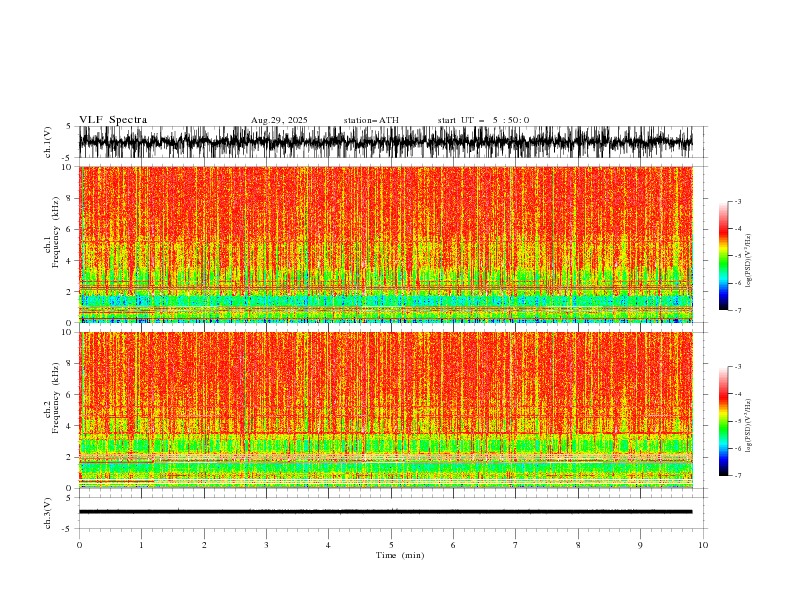Click the 'ch.2 Frequency (kHz)' axis label

(52, 398)
